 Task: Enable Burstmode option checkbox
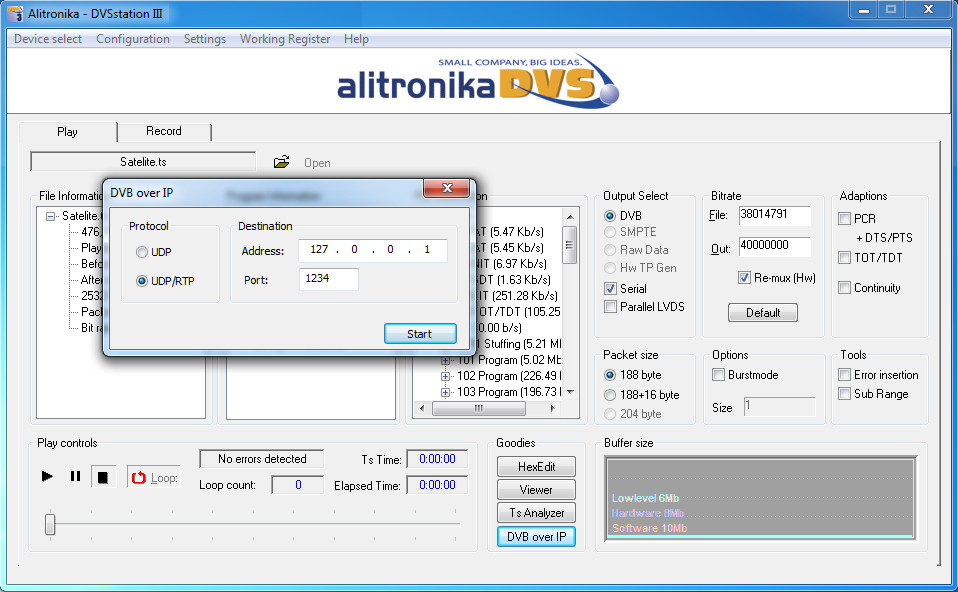point(719,375)
